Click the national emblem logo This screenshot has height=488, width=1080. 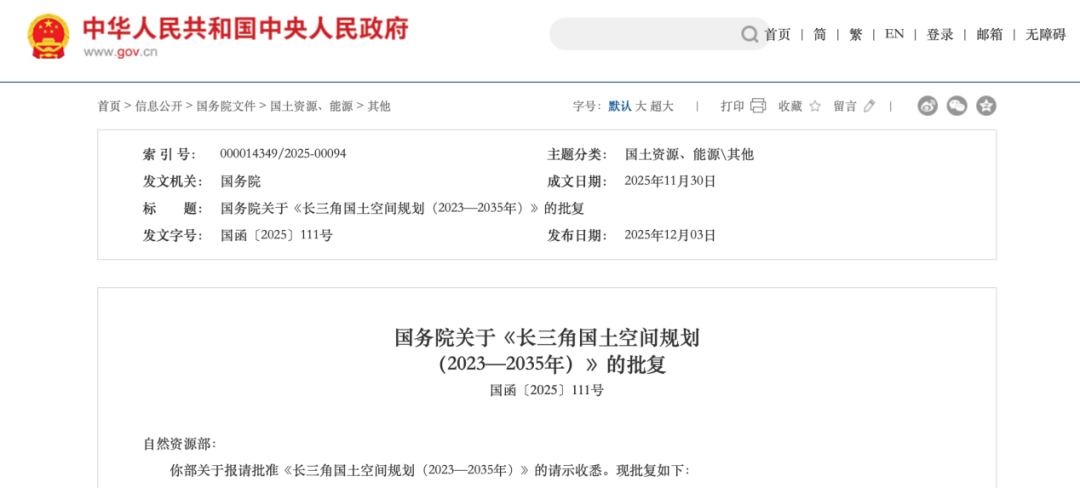tap(48, 36)
